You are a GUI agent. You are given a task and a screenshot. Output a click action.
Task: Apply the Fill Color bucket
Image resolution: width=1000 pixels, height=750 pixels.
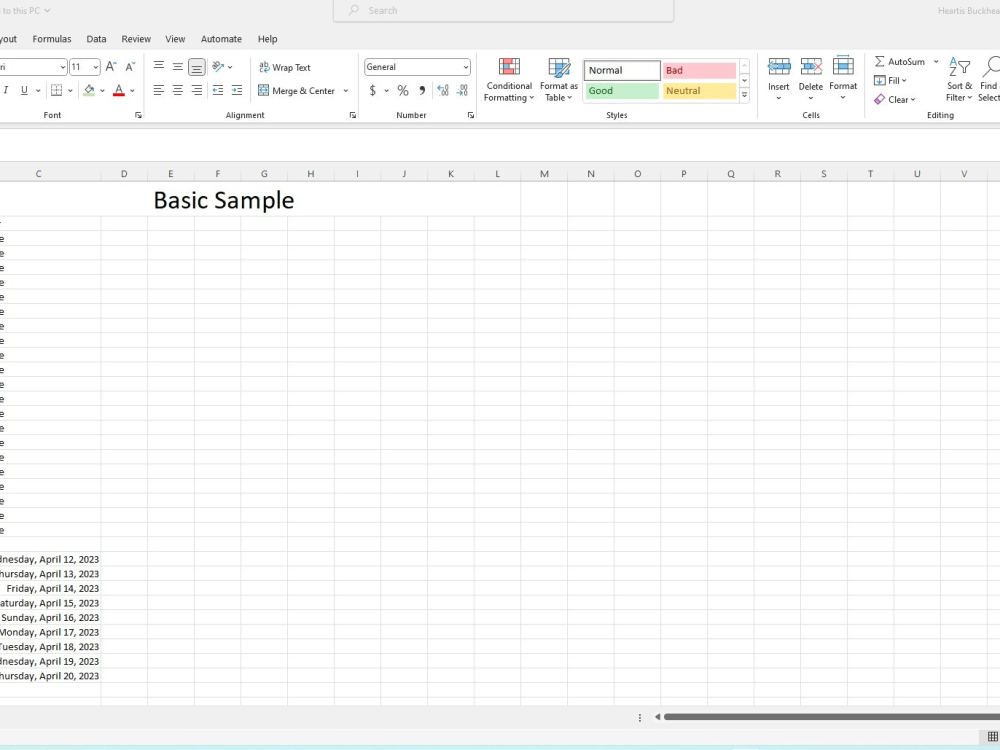pos(89,91)
